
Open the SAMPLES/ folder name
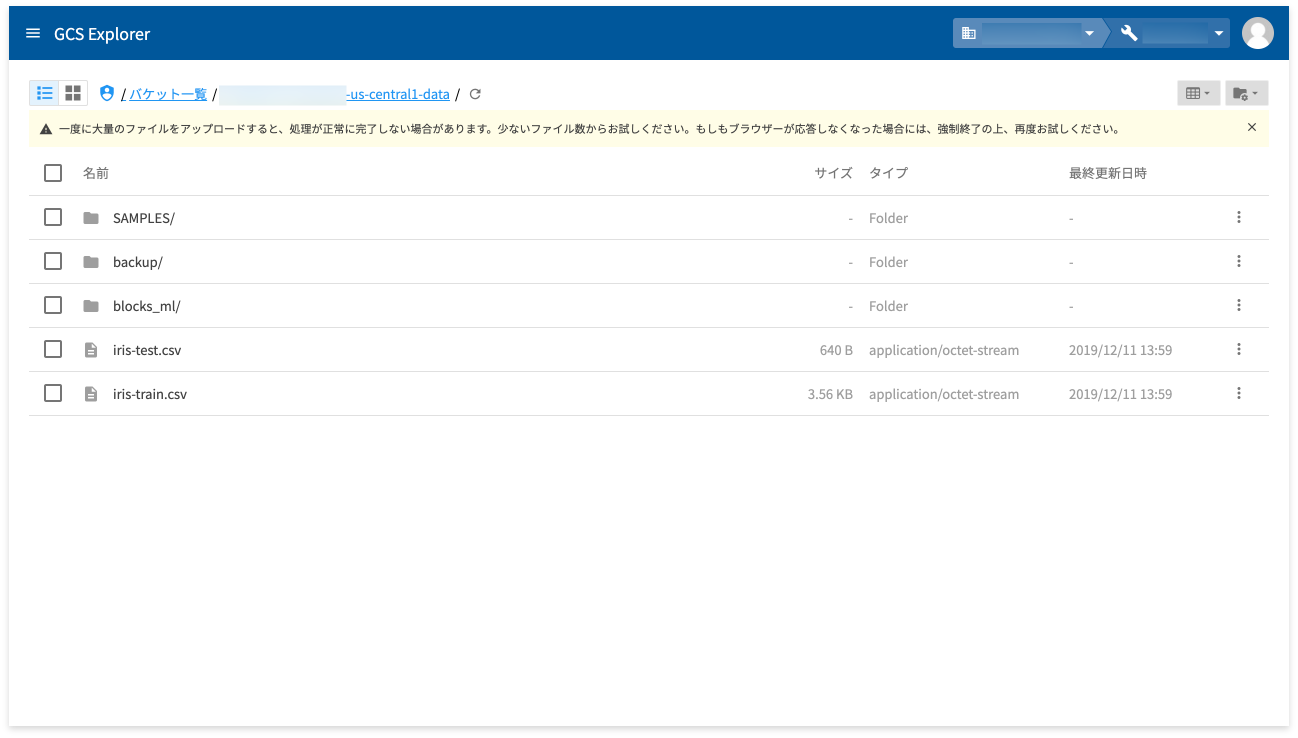(x=144, y=218)
